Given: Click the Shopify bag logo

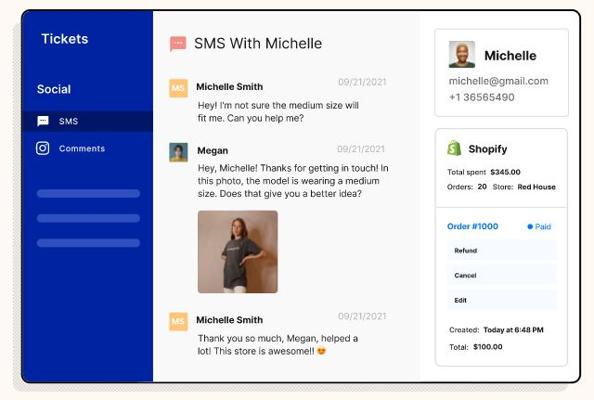Looking at the screenshot, I should pyautogui.click(x=454, y=148).
